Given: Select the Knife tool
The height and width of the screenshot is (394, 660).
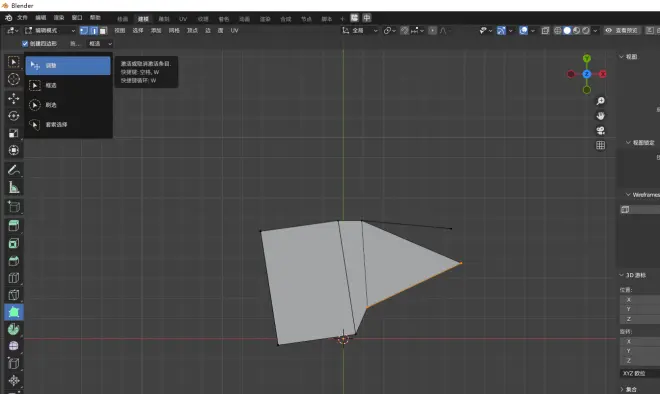Looking at the screenshot, I should point(13,295).
